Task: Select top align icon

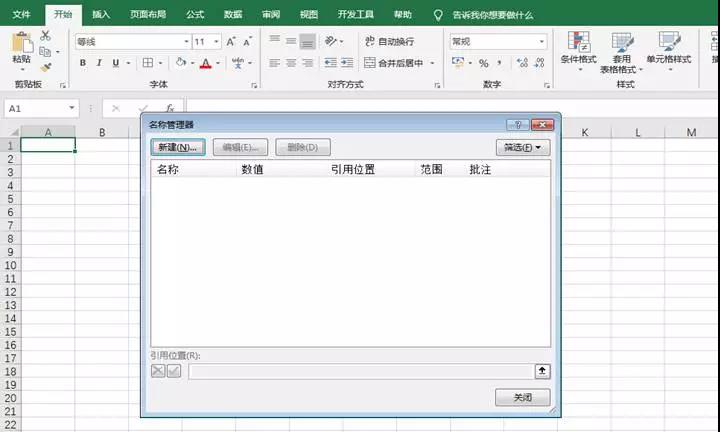Action: (275, 41)
